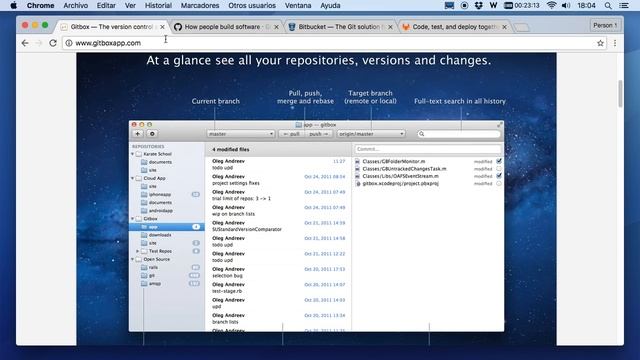Open the Archivo menu
The width and height of the screenshot is (640, 360).
(76, 5)
